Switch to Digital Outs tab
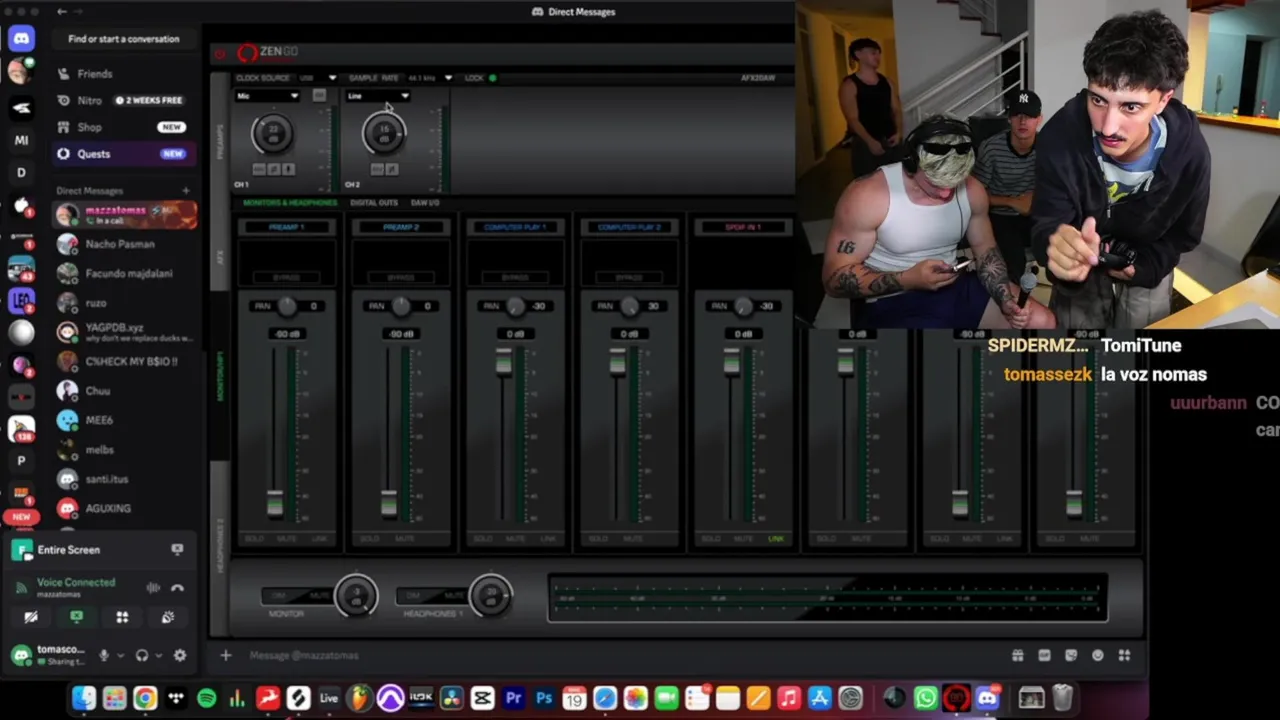 coord(374,202)
